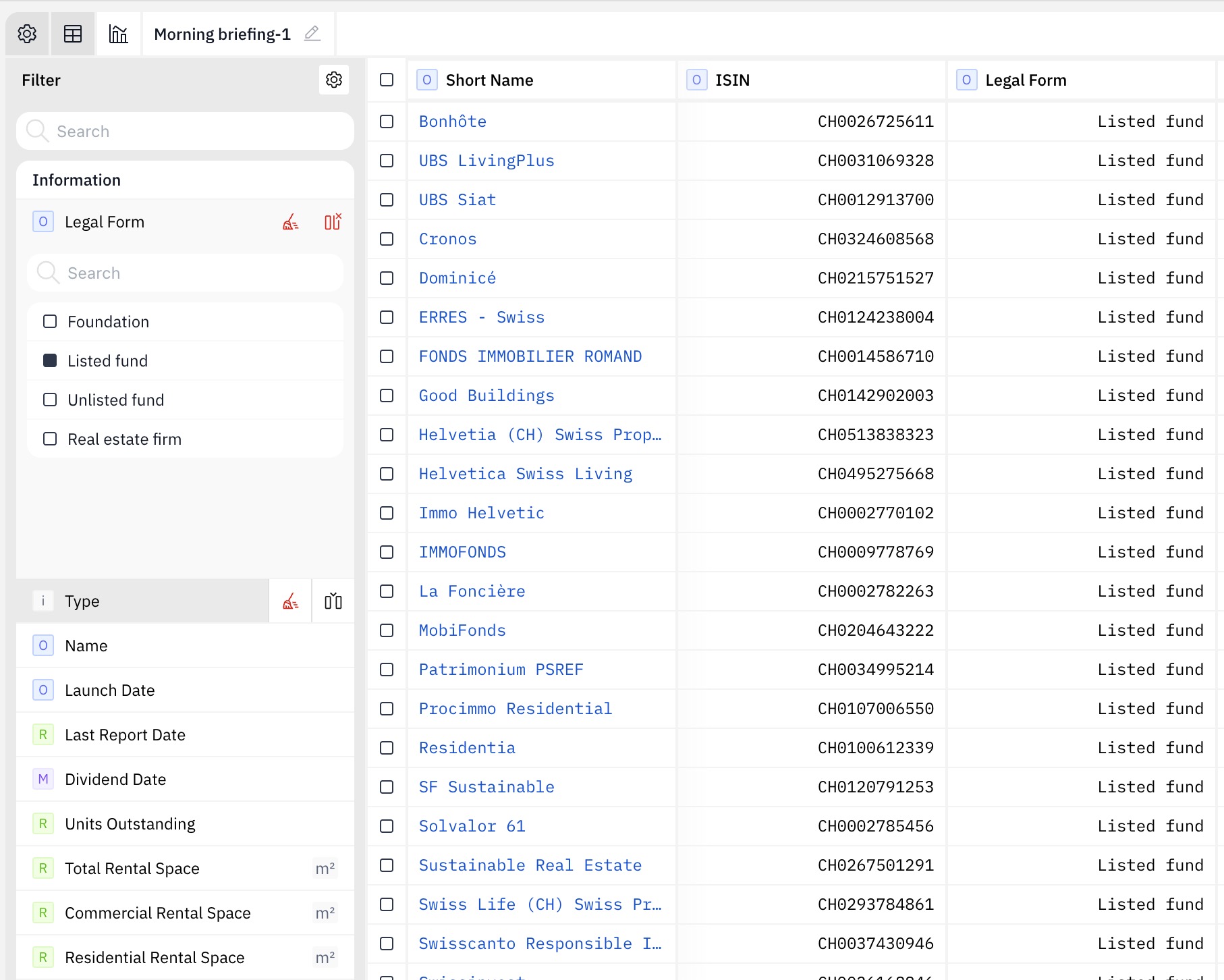Click the top Filter search field

pos(185,131)
